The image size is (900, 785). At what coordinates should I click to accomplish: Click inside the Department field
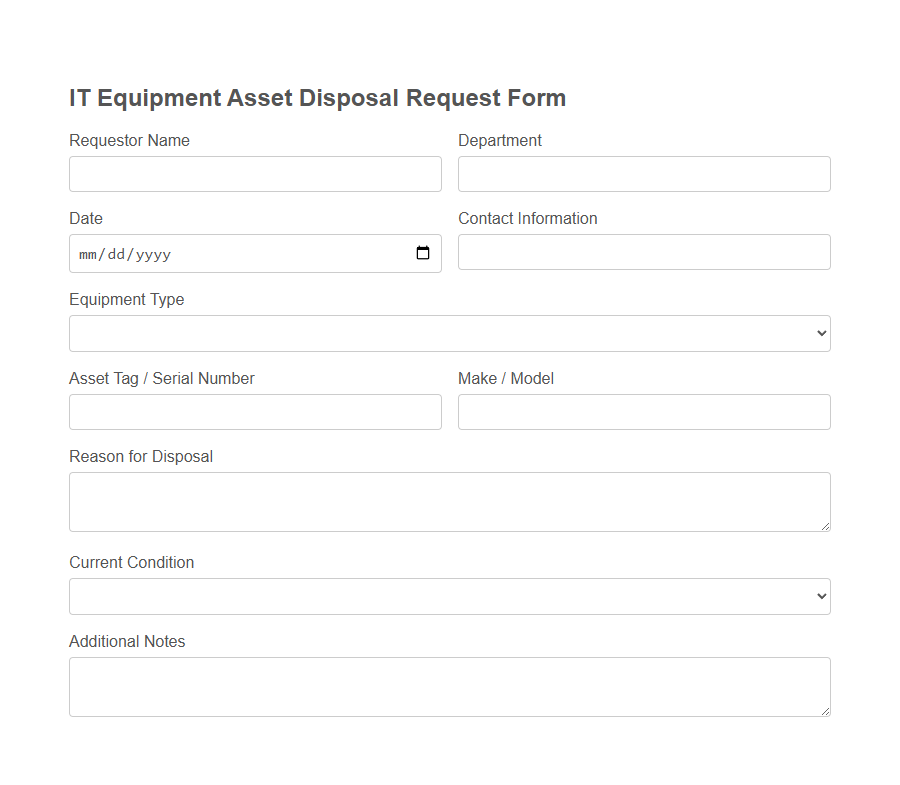pyautogui.click(x=643, y=173)
